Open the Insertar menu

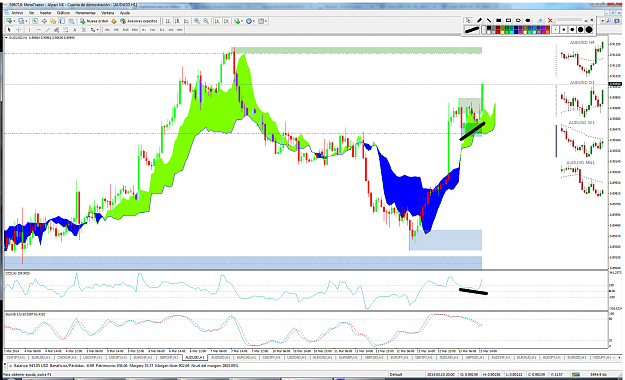click(x=45, y=13)
